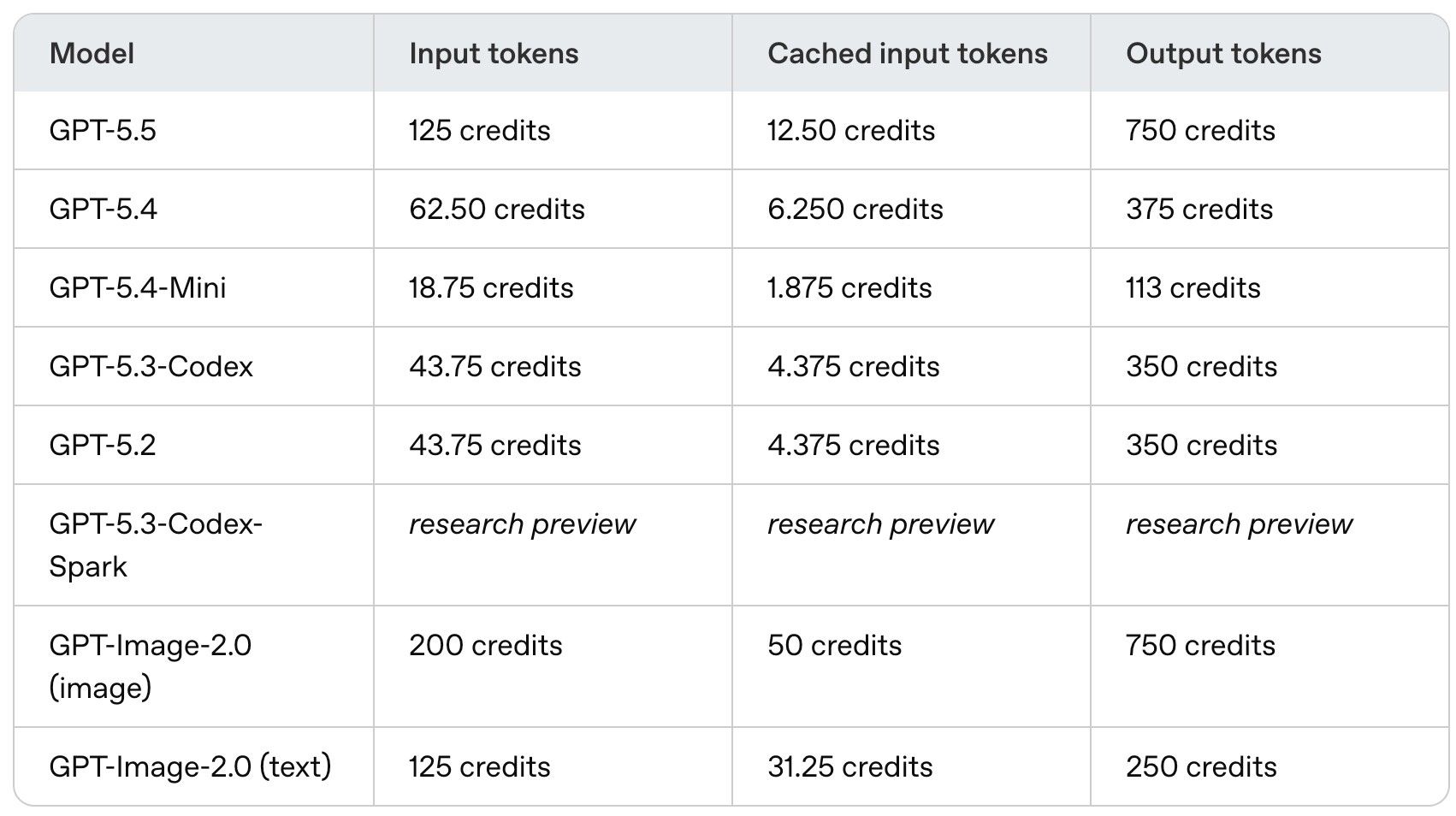Click the GPT-Image-2.0 (text) row label
The height and width of the screenshot is (816, 1456).
[x=190, y=767]
